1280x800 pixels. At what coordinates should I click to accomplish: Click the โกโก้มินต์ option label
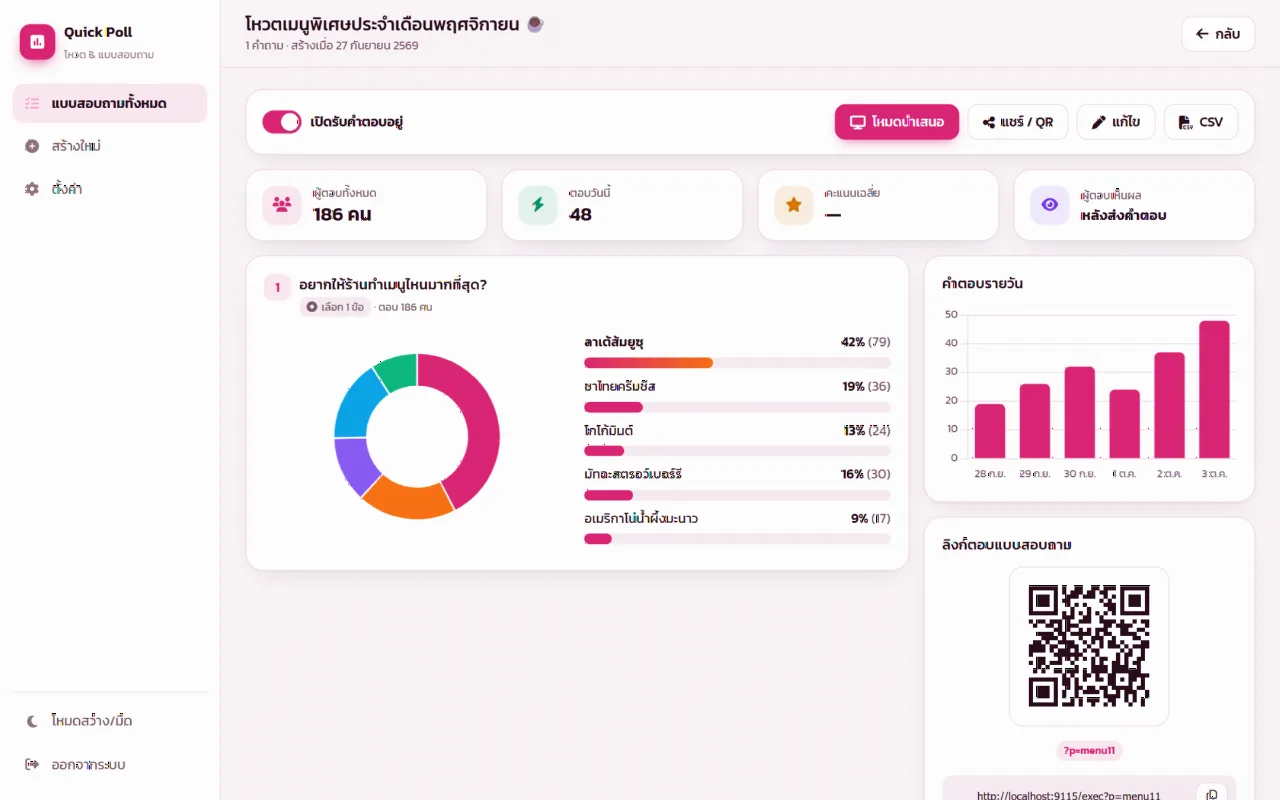[x=609, y=430]
